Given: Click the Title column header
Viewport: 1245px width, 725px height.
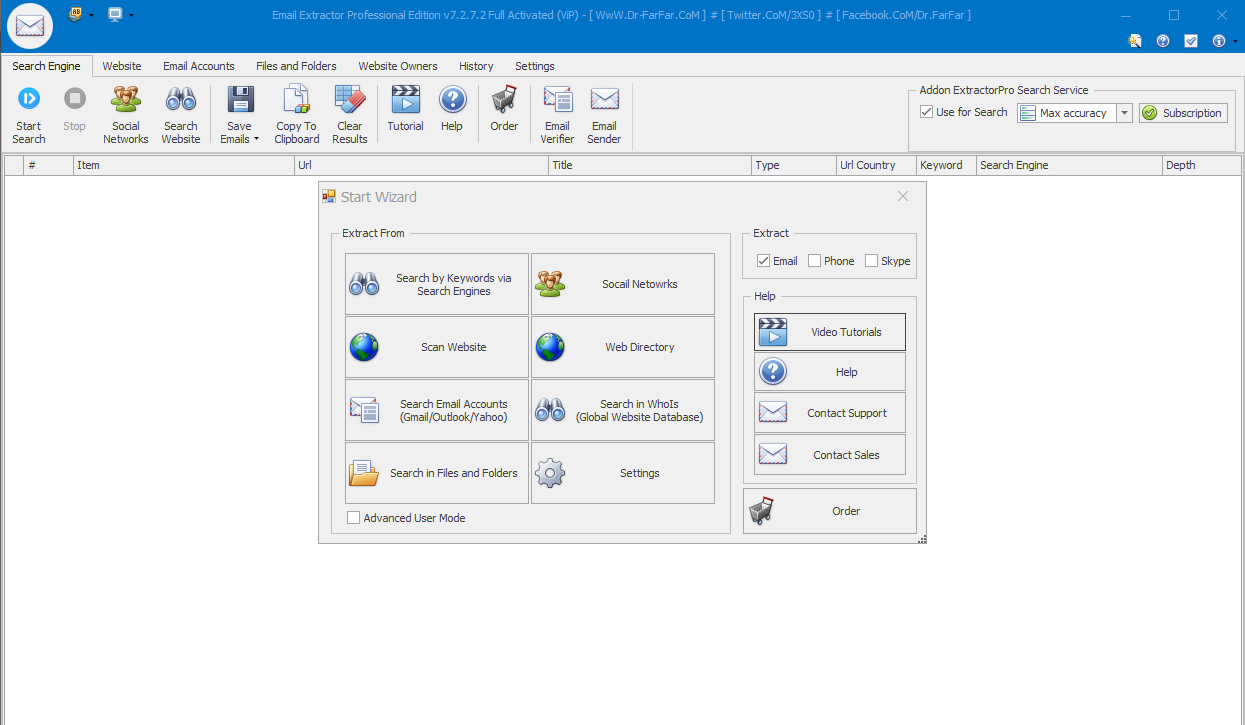Looking at the screenshot, I should point(650,165).
